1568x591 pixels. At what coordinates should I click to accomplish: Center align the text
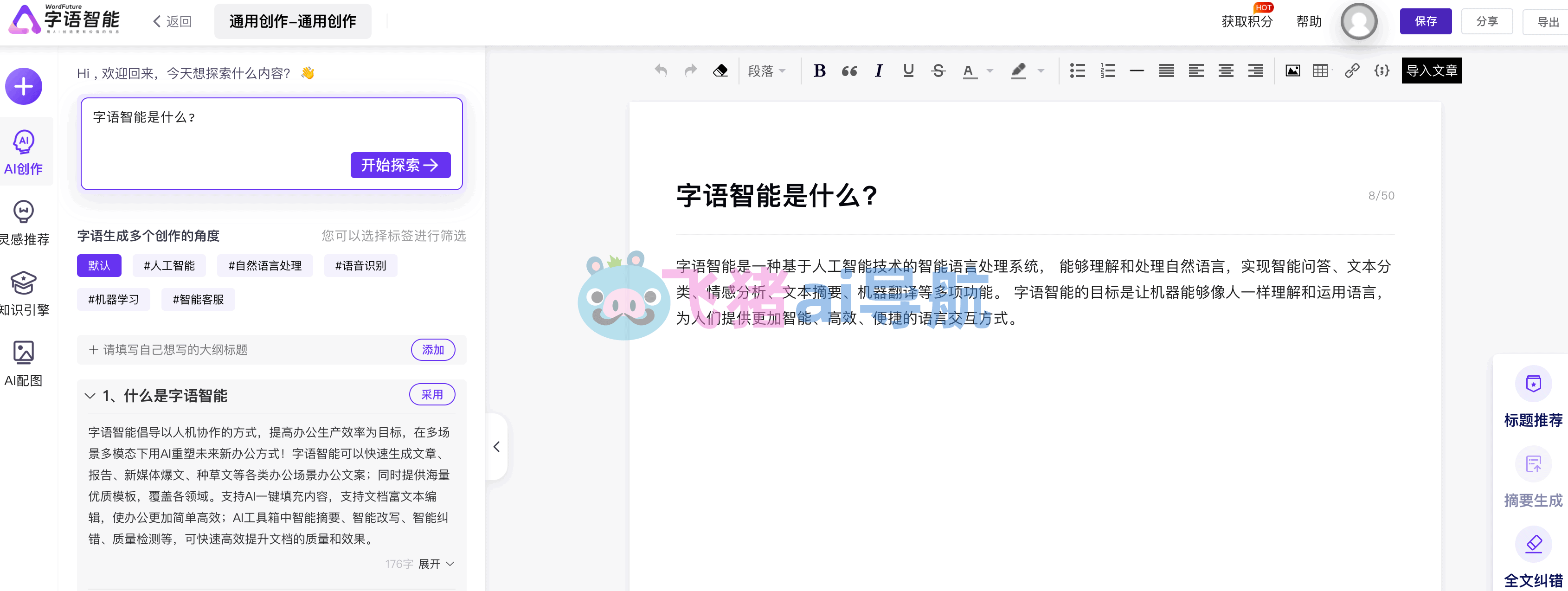(x=1226, y=71)
